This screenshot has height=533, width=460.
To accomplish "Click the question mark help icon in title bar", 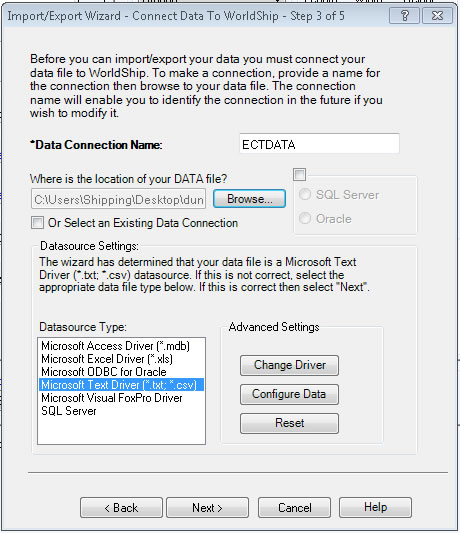I will click(404, 16).
